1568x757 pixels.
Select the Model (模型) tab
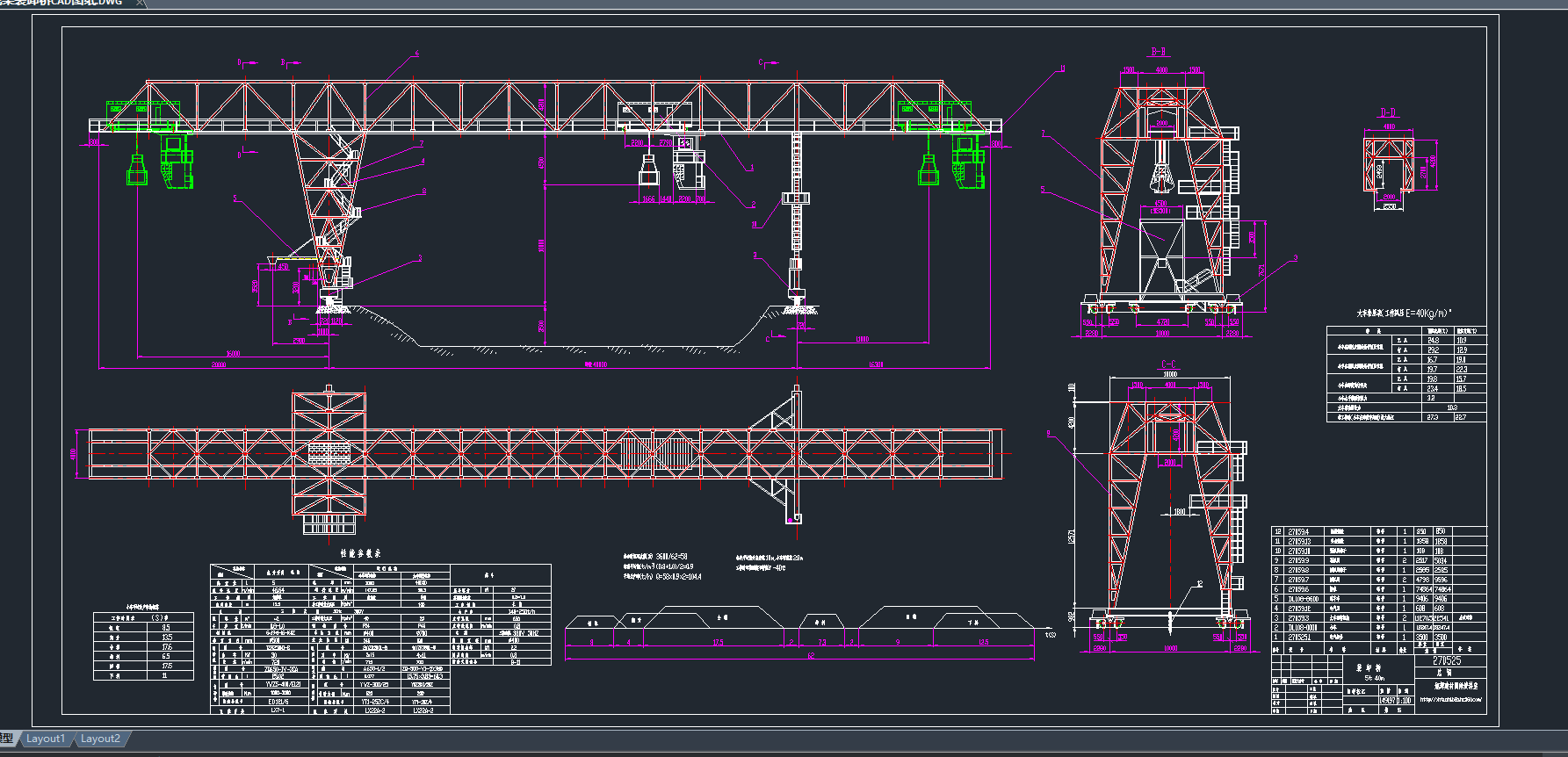point(7,739)
